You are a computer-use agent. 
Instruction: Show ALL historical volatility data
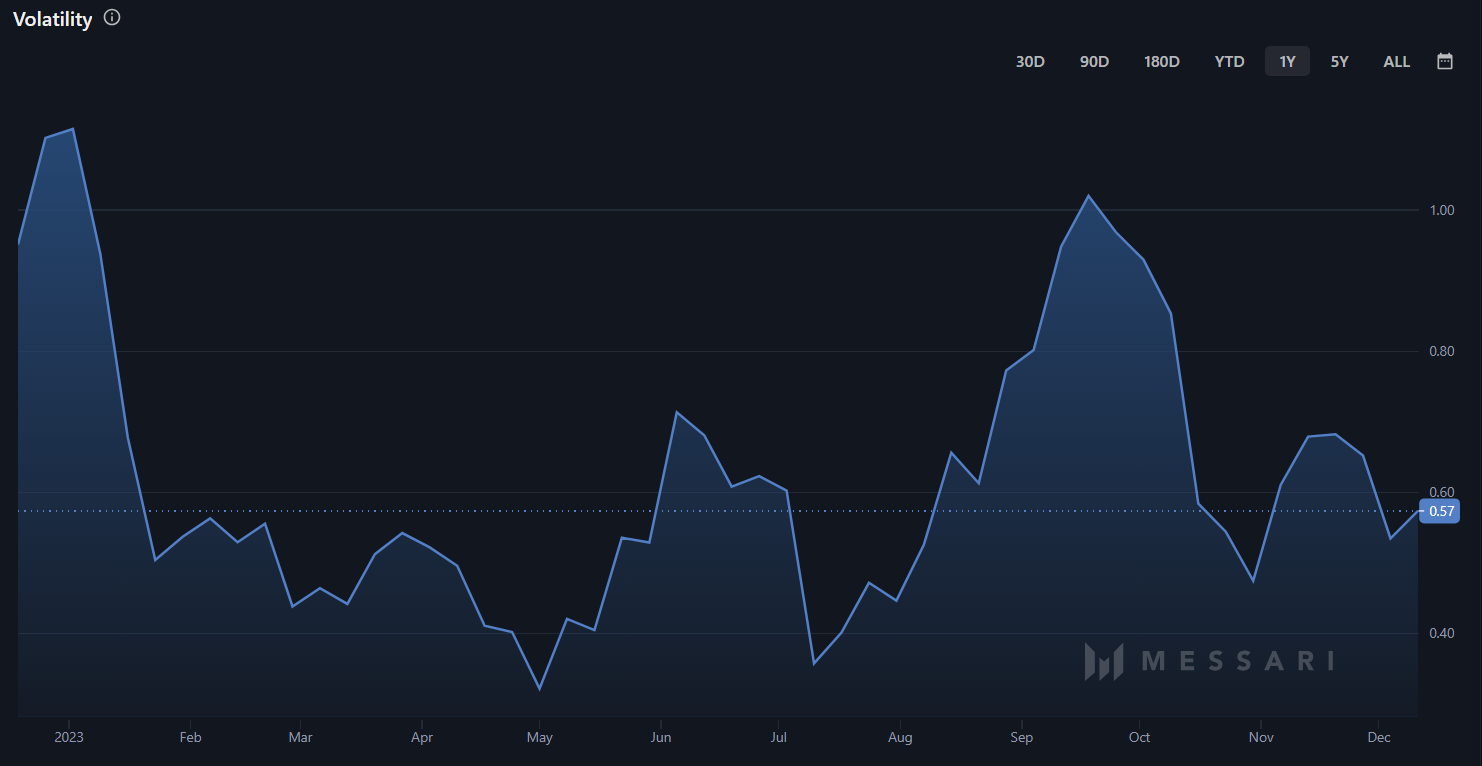pos(1396,61)
